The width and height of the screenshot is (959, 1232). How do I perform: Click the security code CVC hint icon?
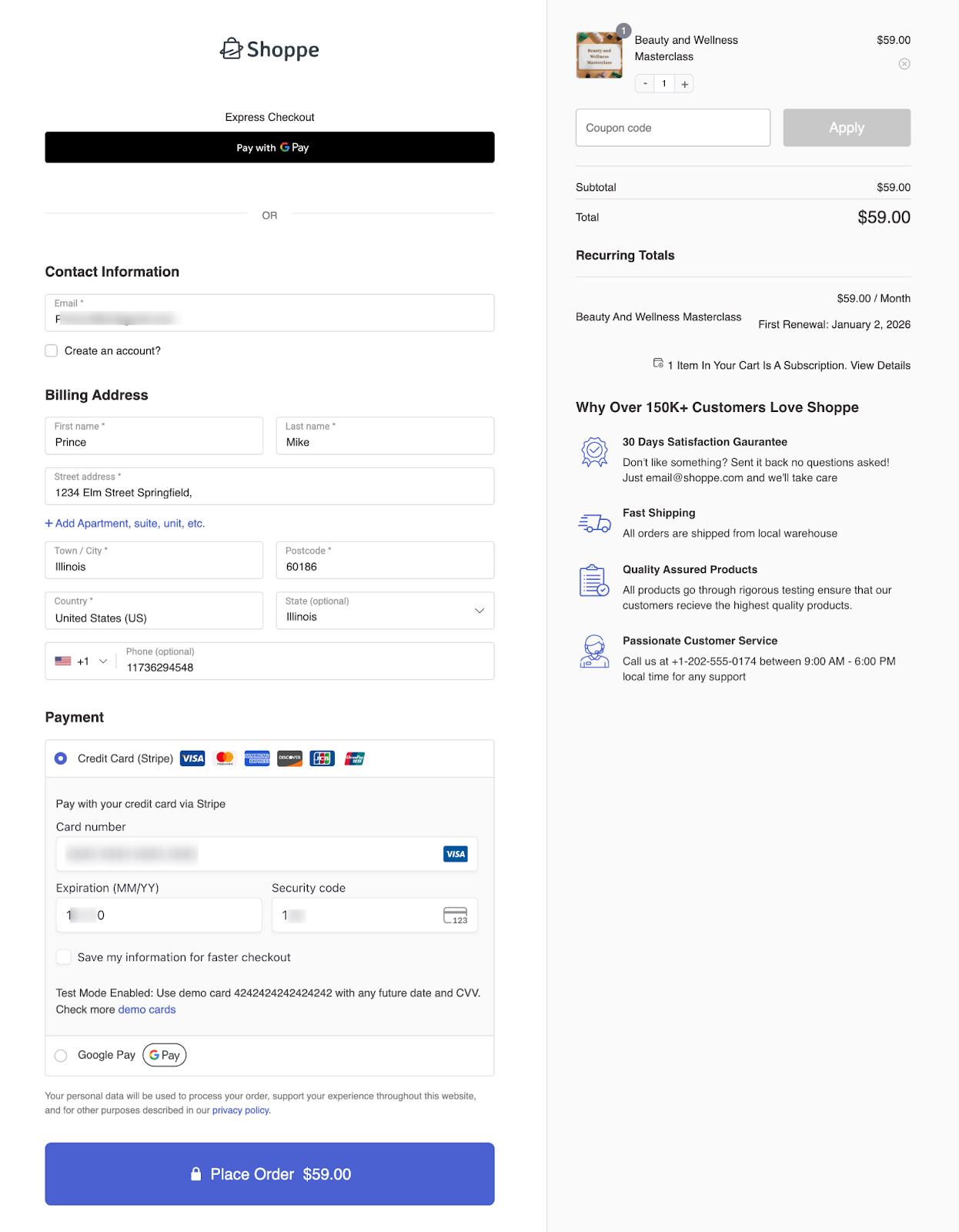[x=455, y=916]
